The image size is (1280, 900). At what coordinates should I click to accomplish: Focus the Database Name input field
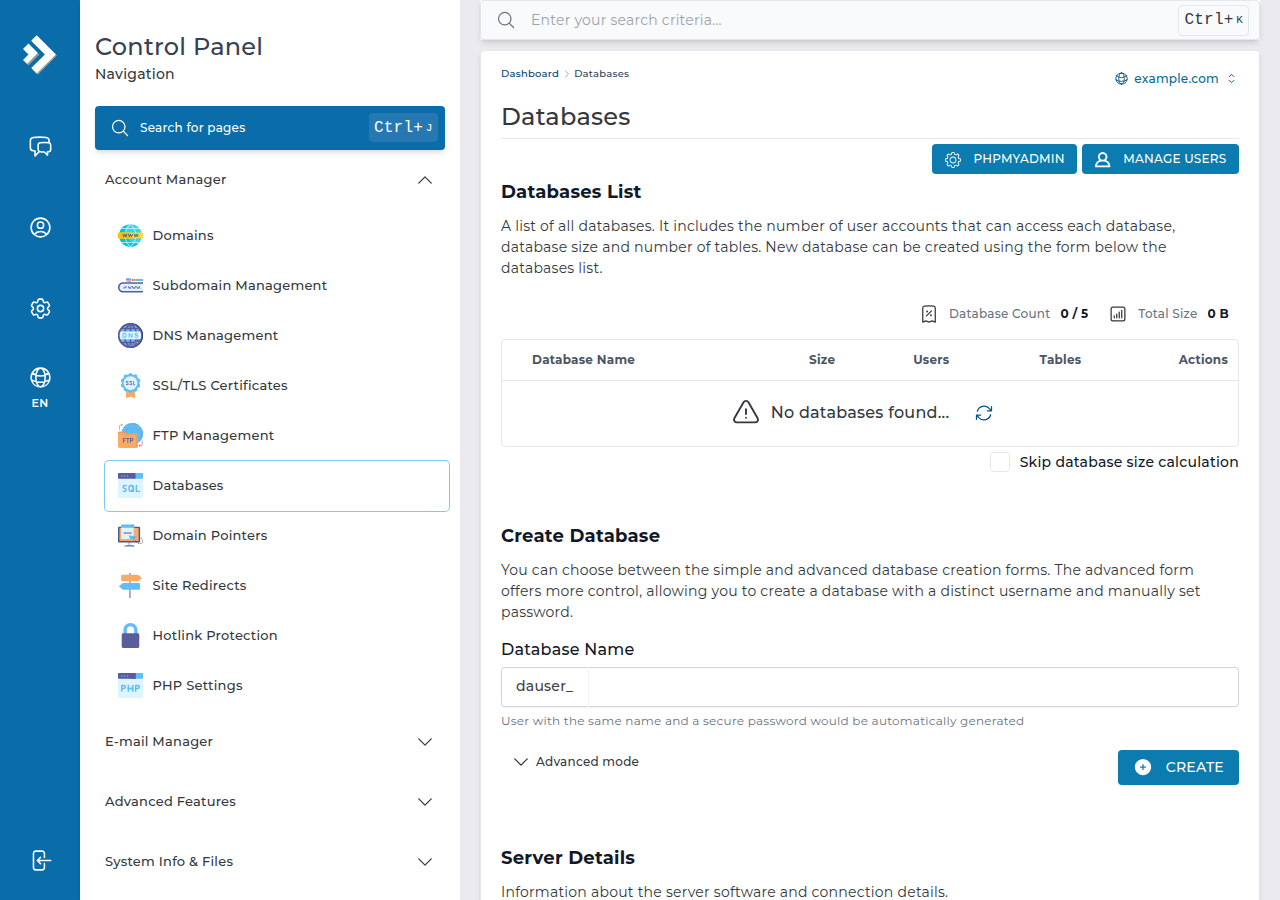pos(913,687)
